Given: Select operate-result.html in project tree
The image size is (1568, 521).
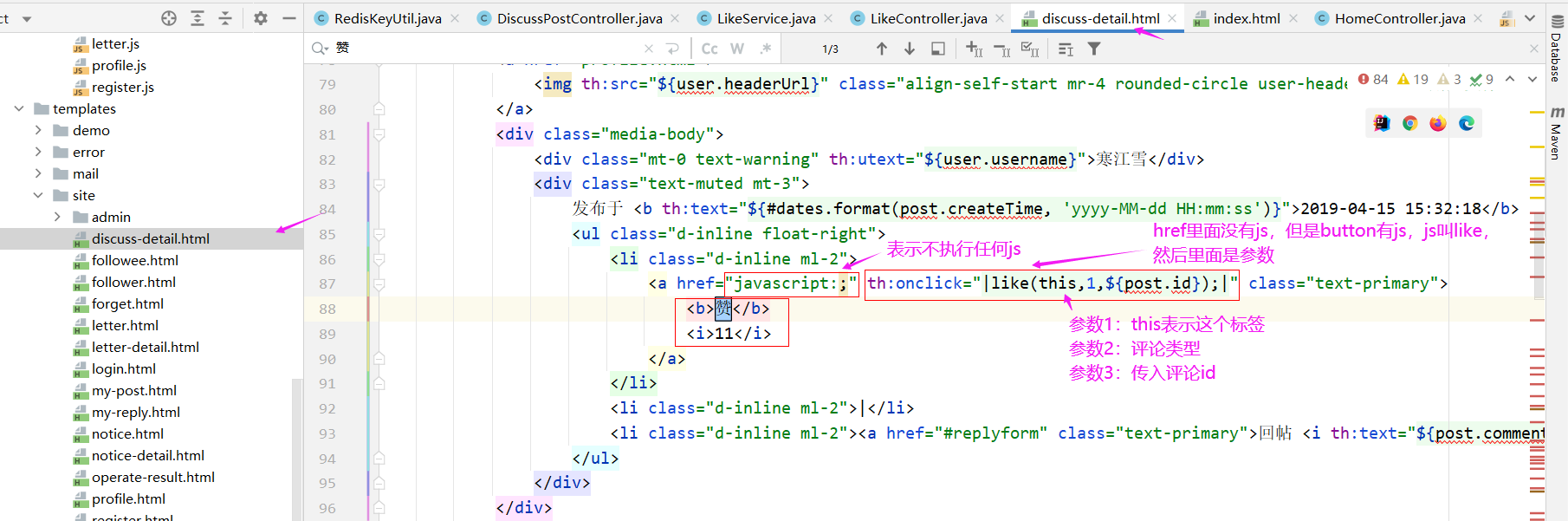Looking at the screenshot, I should click(x=152, y=477).
